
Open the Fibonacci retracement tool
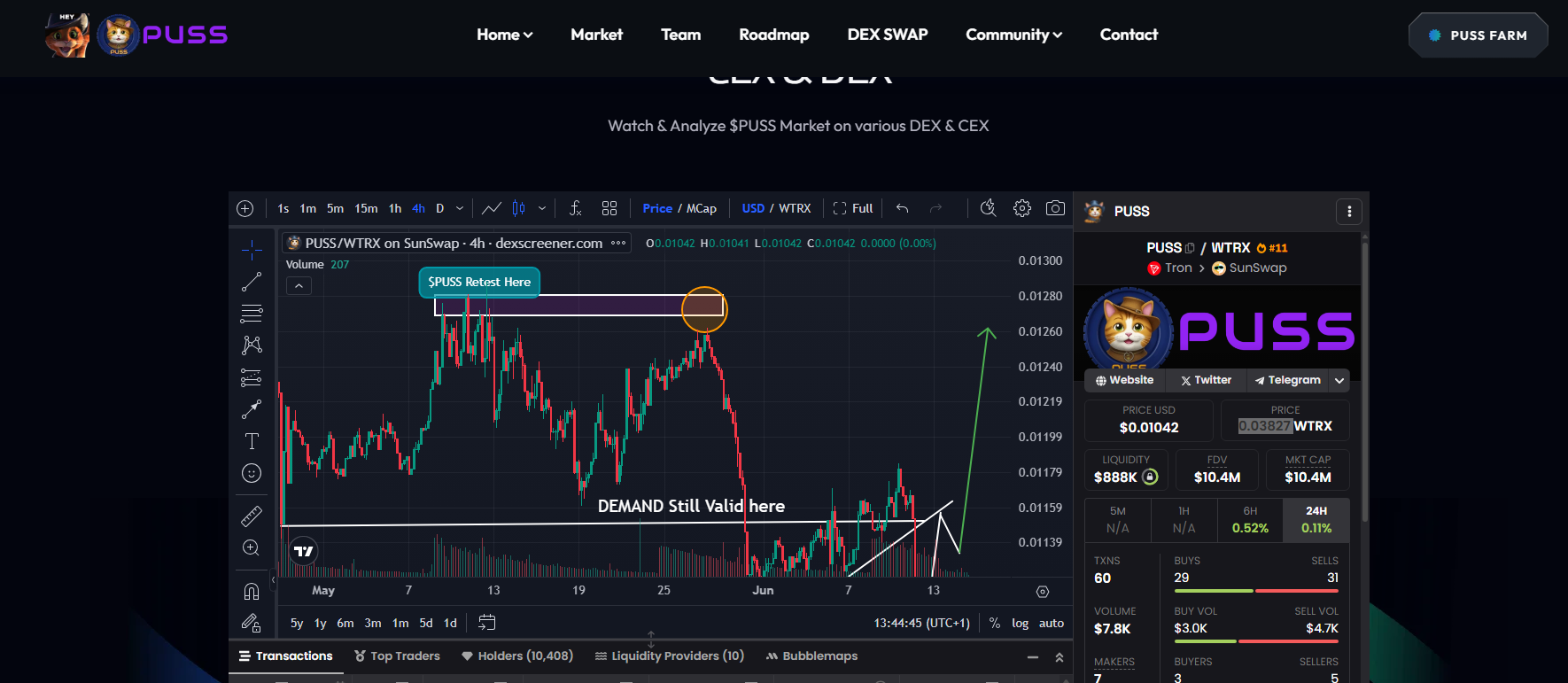[252, 314]
